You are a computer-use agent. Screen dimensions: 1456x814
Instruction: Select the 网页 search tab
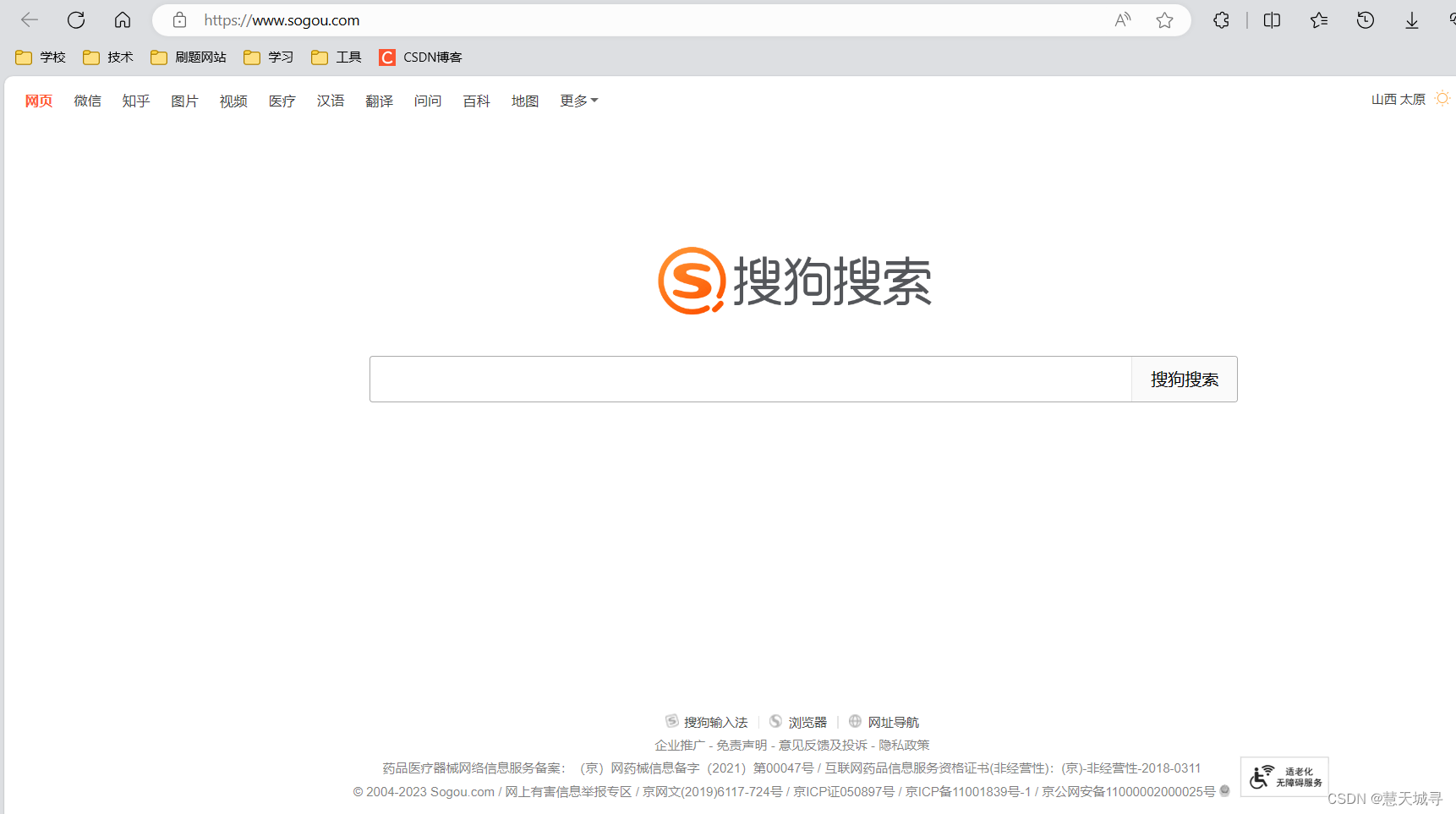[x=39, y=101]
